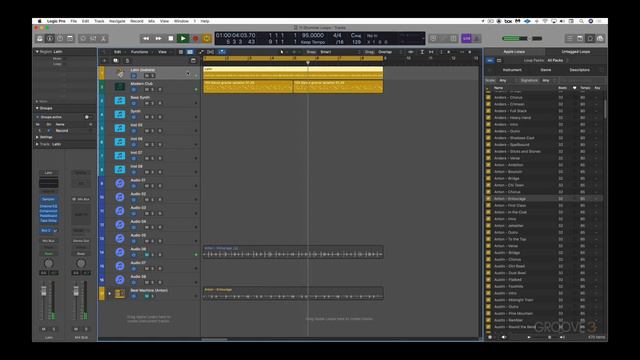Screen dimensions: 640x360
Task: Open the Mixer from the control bar
Action: point(93,38)
